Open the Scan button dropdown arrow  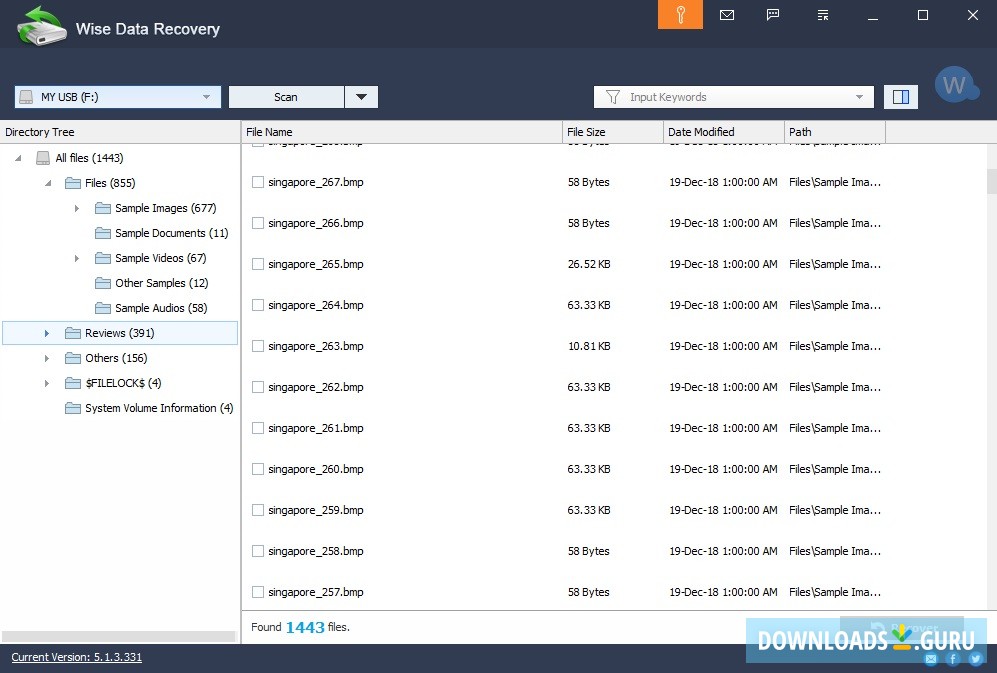361,97
